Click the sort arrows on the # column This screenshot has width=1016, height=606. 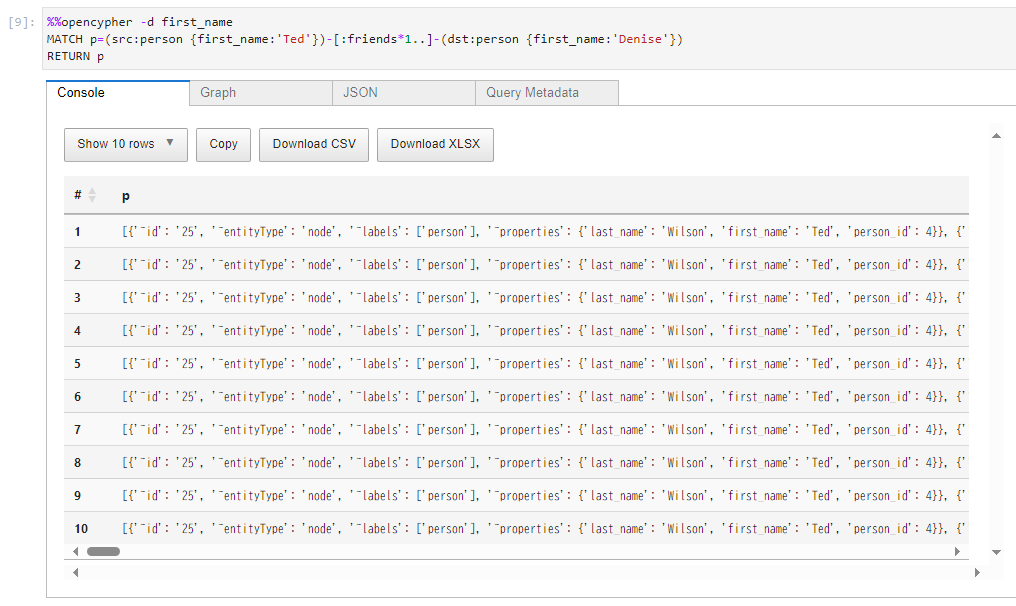pos(91,194)
